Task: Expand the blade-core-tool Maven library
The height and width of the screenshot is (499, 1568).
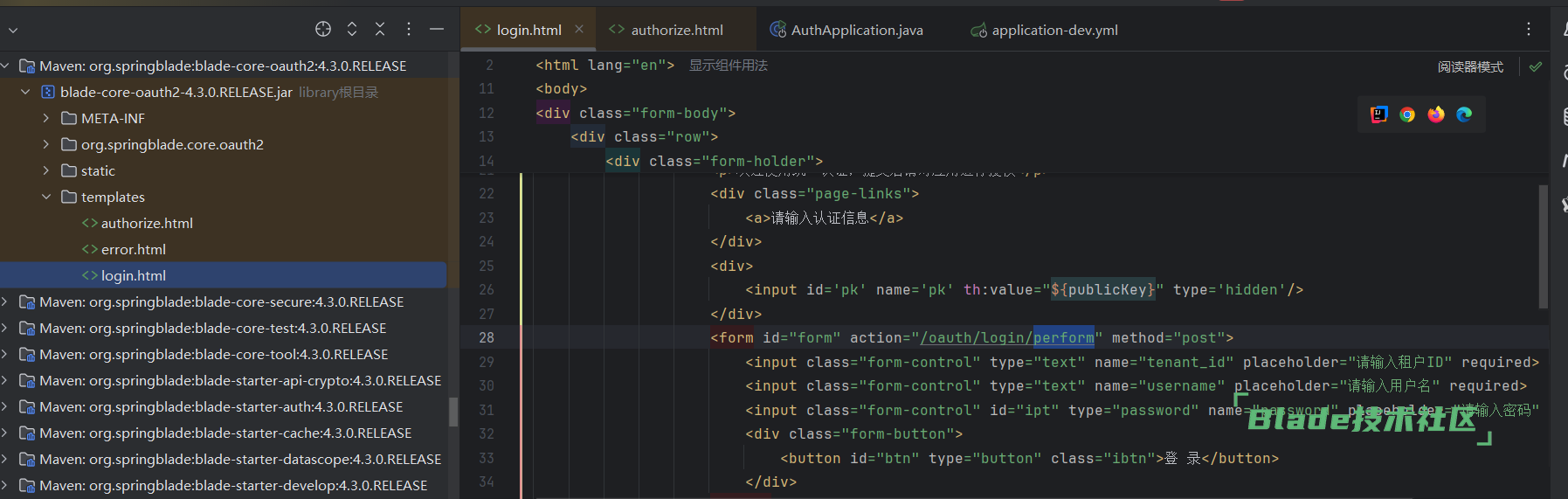Action: point(5,354)
